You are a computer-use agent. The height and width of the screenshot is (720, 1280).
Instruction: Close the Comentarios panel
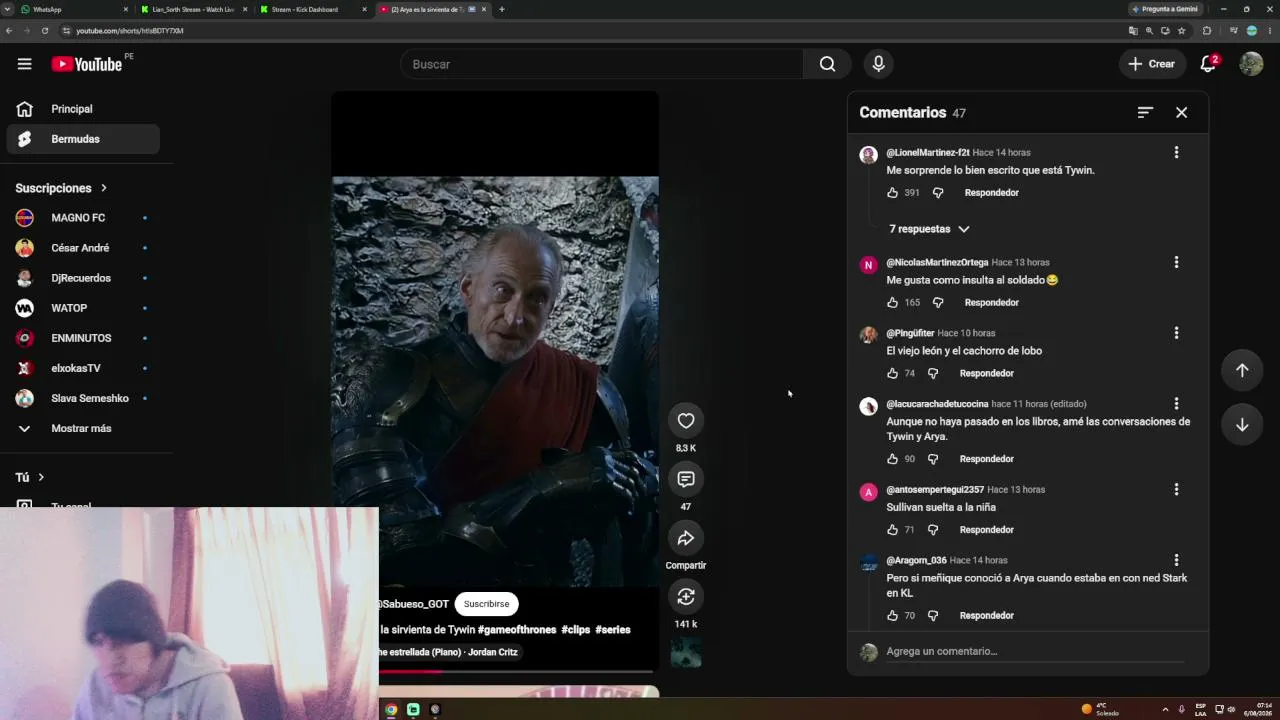click(x=1181, y=113)
